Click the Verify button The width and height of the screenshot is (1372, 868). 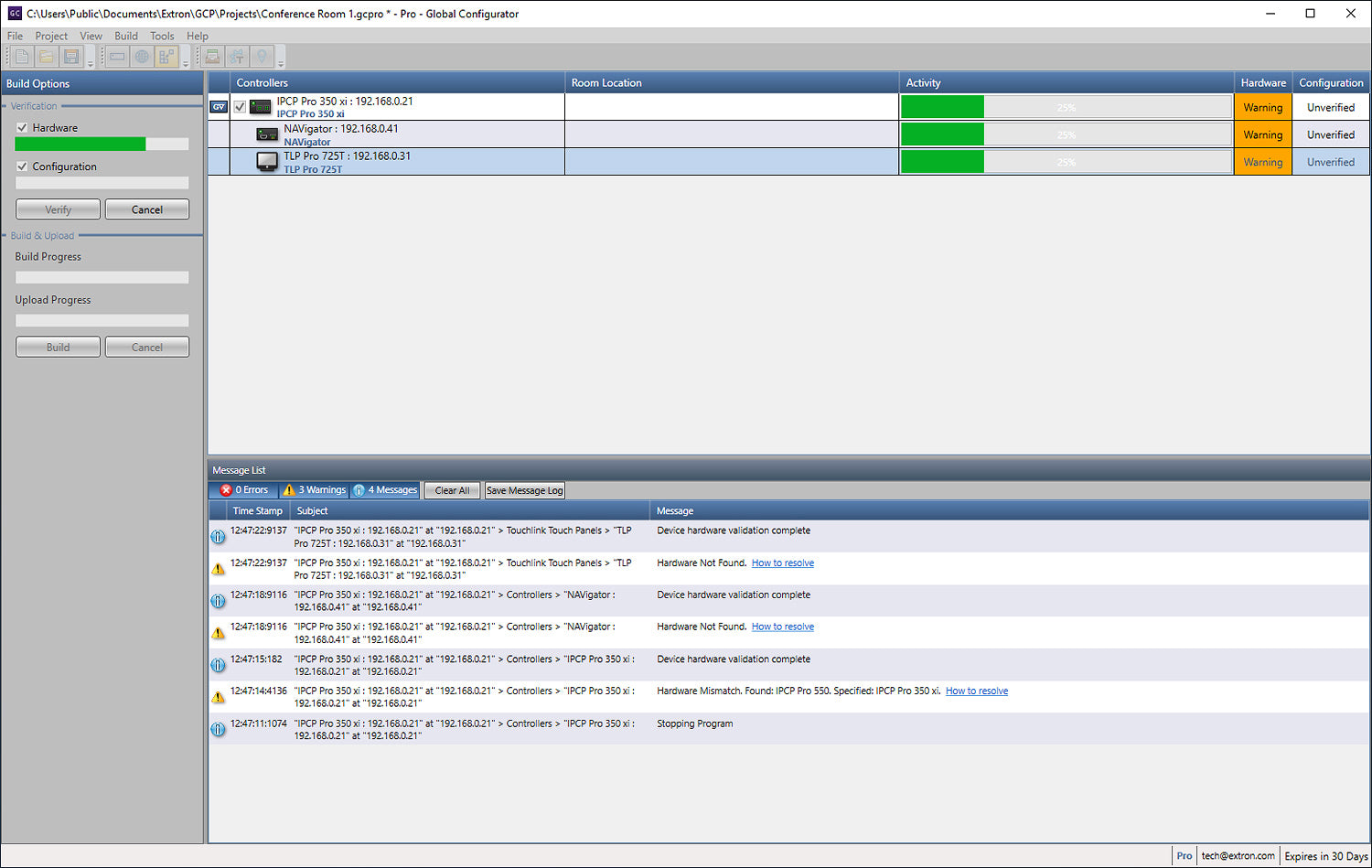(58, 209)
